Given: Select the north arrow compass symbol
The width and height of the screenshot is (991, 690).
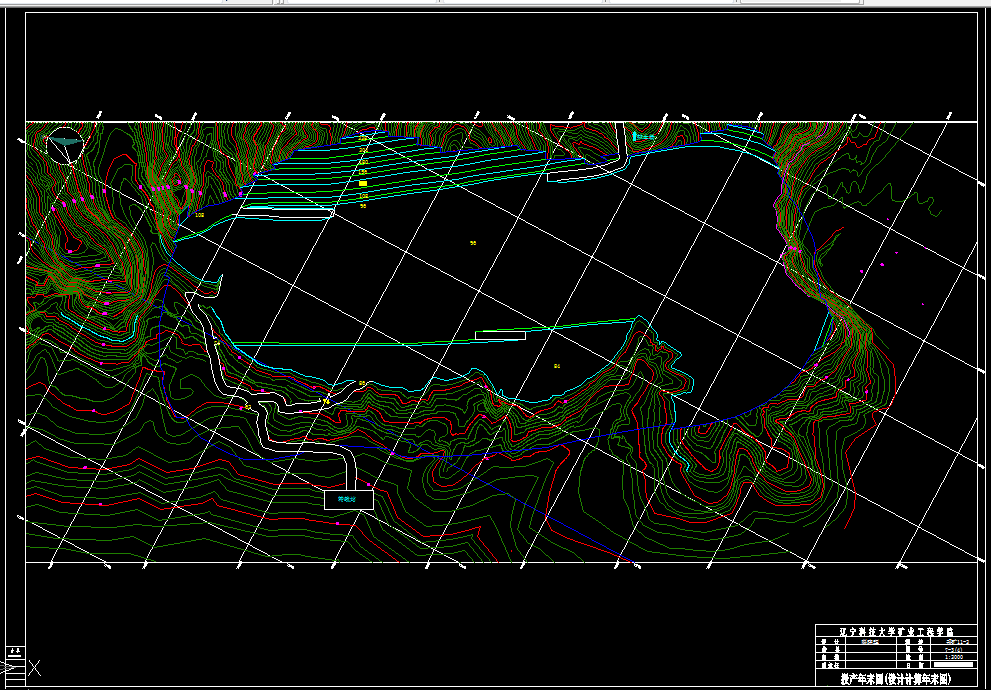Looking at the screenshot, I should pyautogui.click(x=66, y=145).
